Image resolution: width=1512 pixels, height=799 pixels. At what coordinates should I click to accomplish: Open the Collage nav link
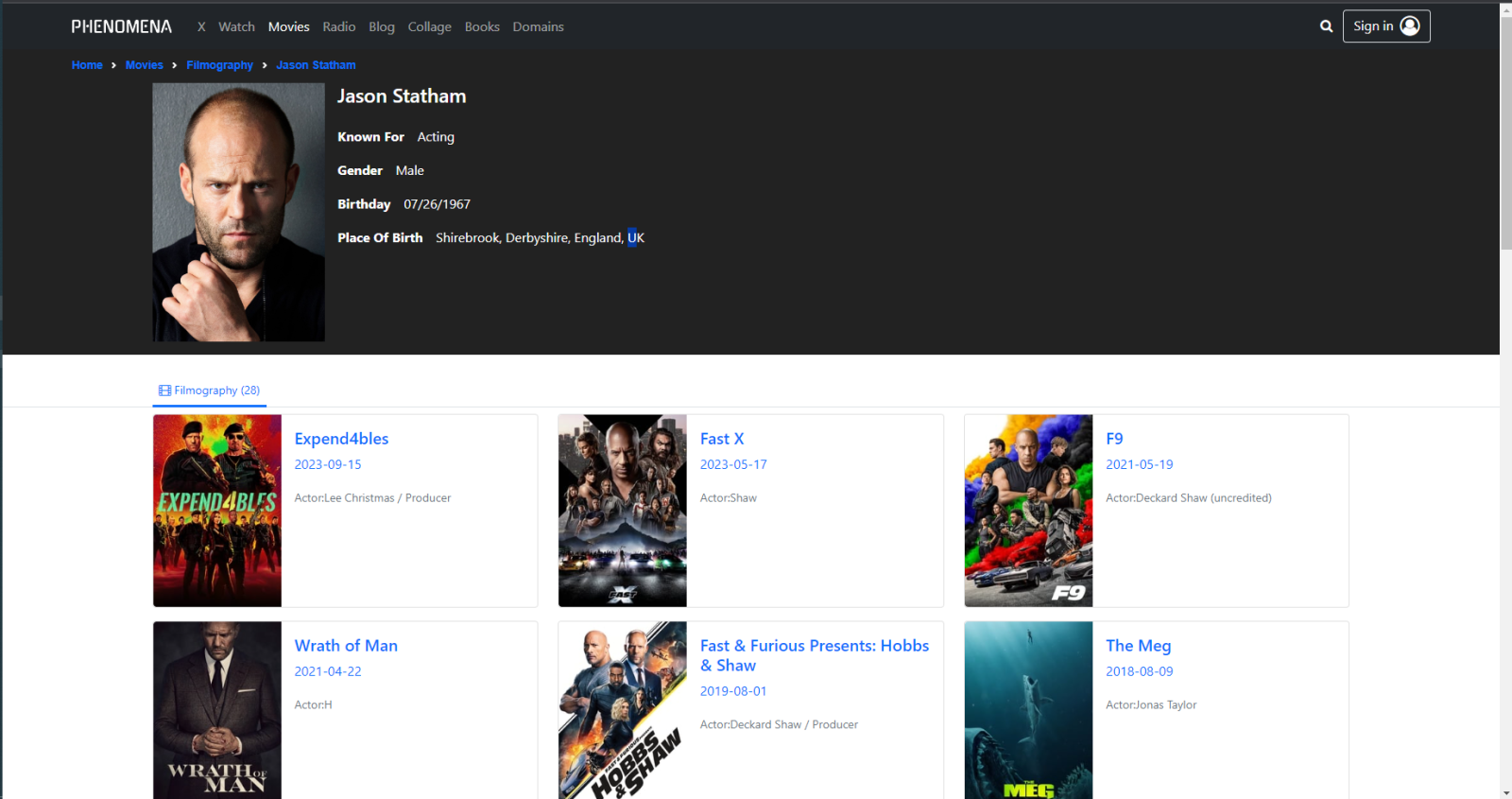pyautogui.click(x=429, y=26)
